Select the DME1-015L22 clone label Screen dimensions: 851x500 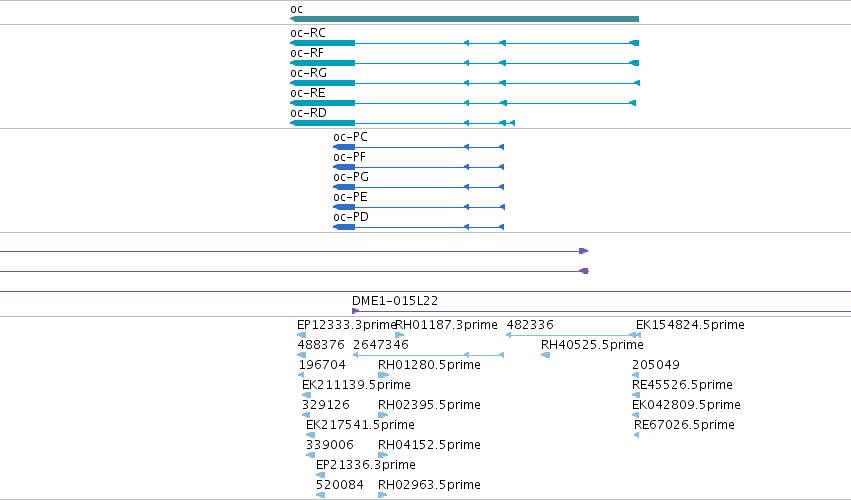(395, 301)
